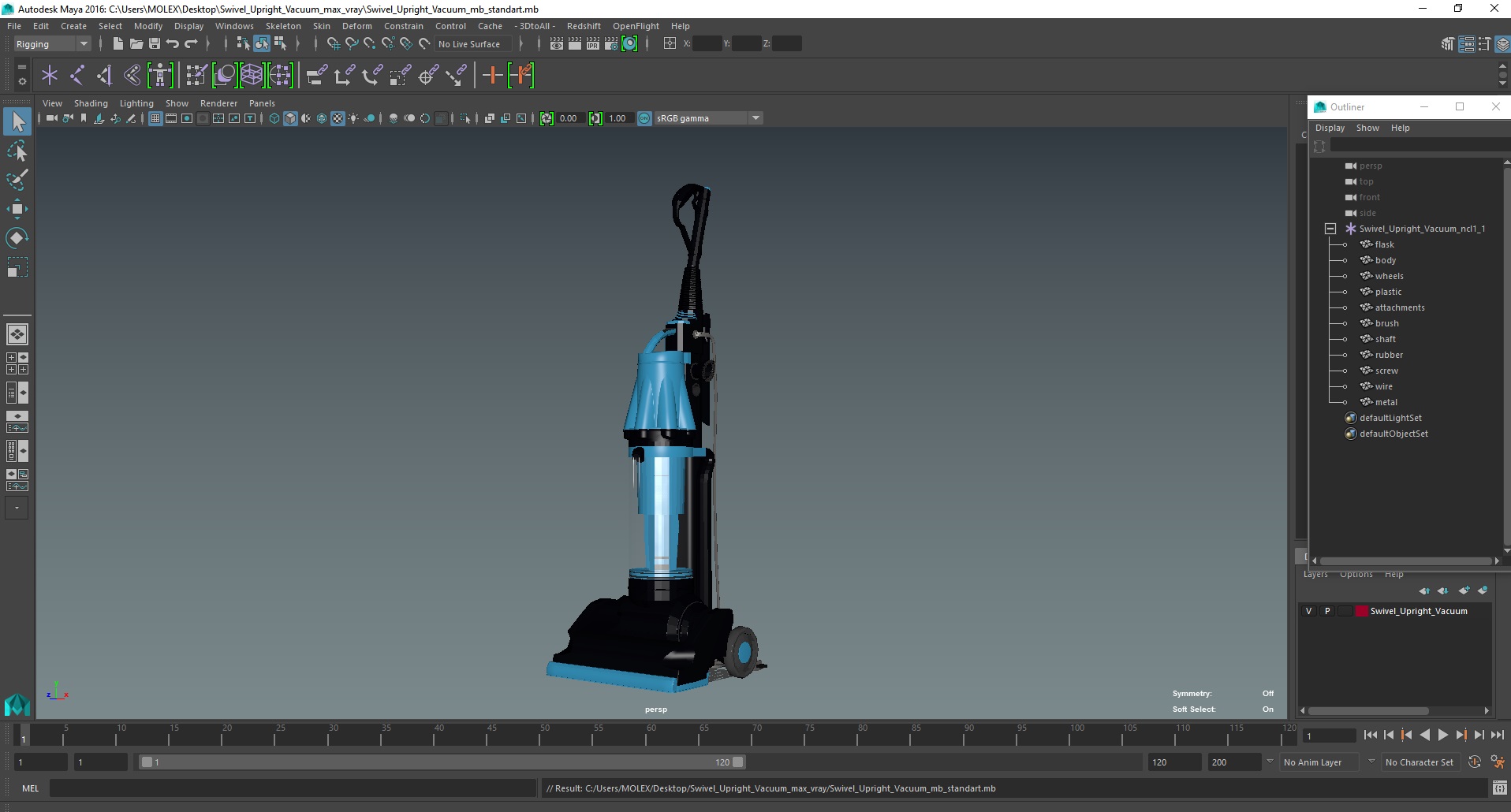The width and height of the screenshot is (1511, 812).
Task: Click Swivel_Upright_Vacuum layer color swatch
Action: click(x=1362, y=611)
